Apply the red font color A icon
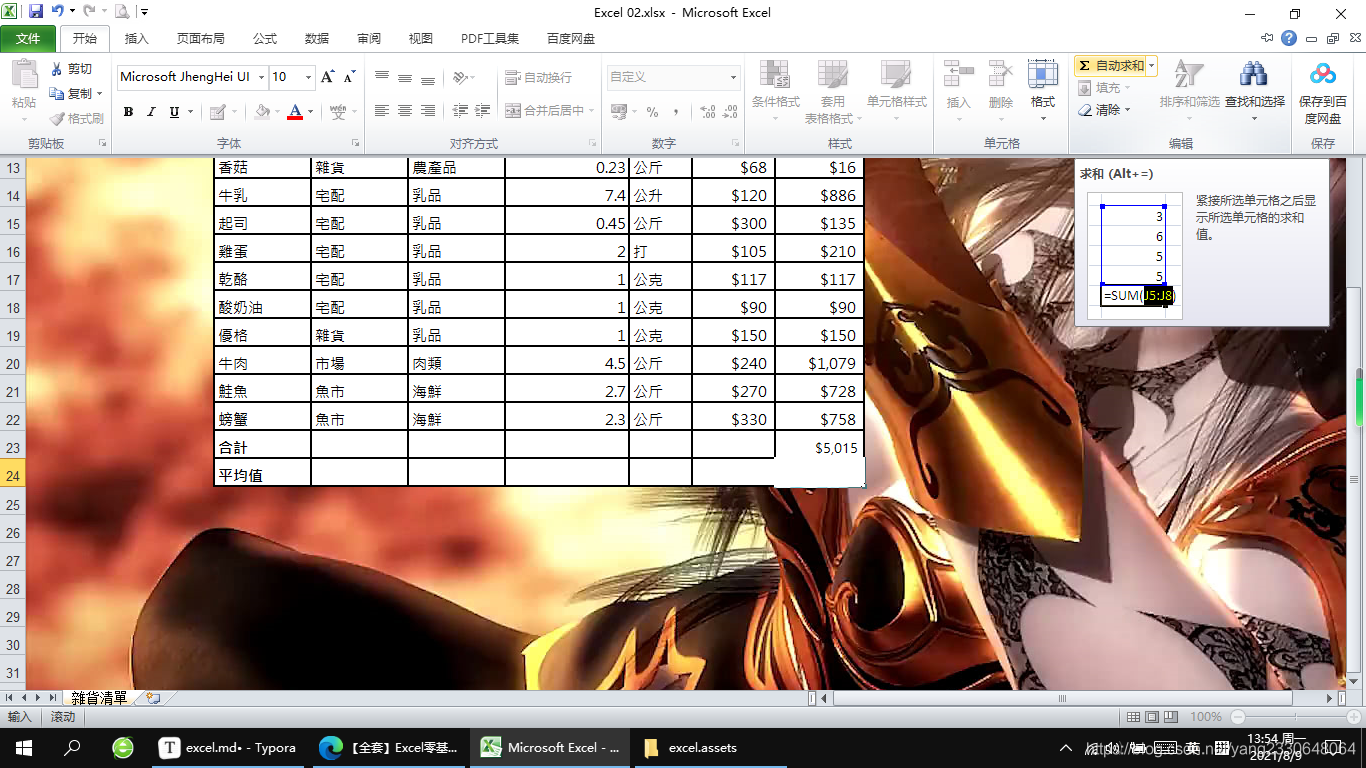1366x768 pixels. coord(295,112)
